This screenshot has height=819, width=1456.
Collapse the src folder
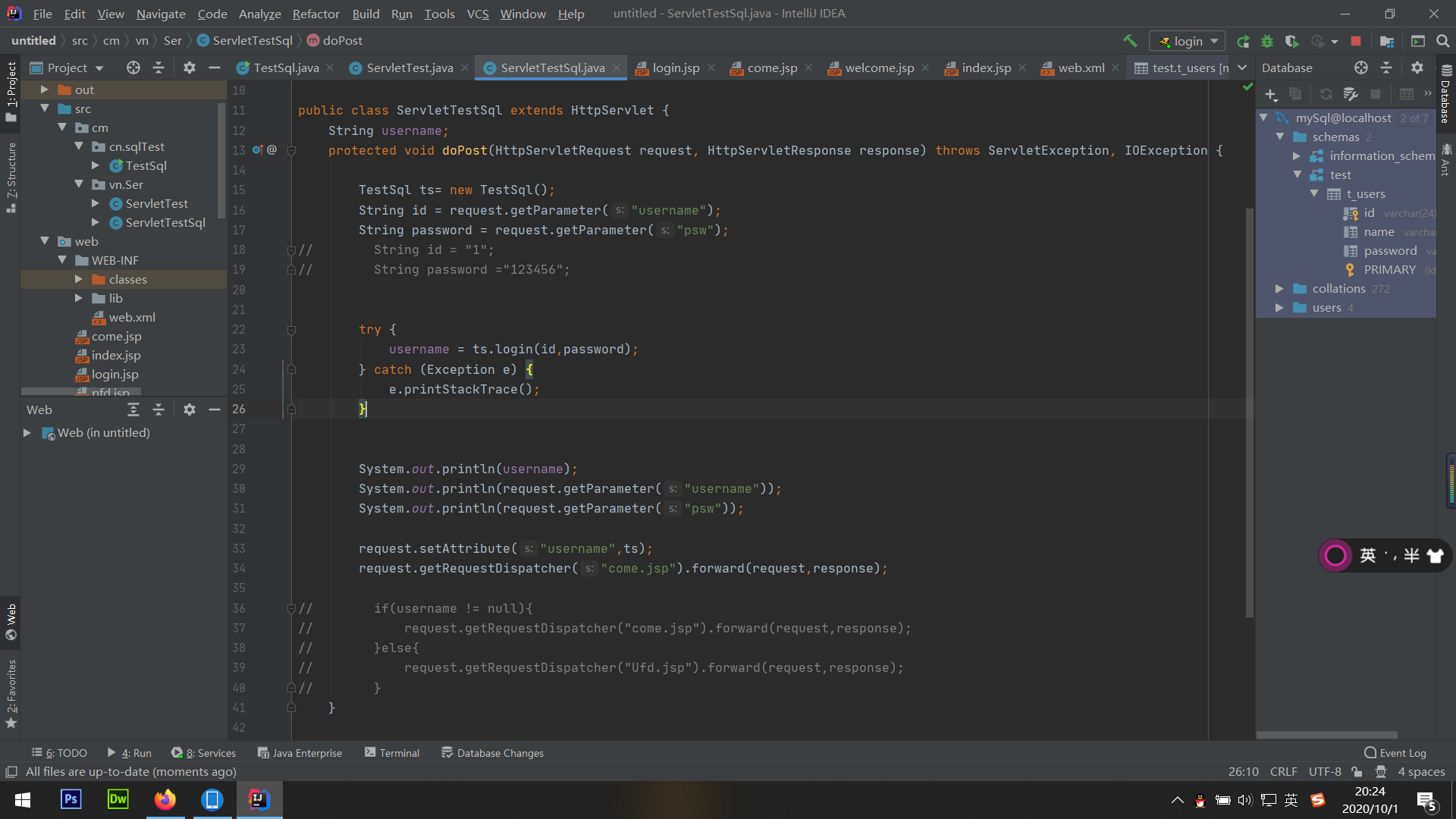point(45,108)
